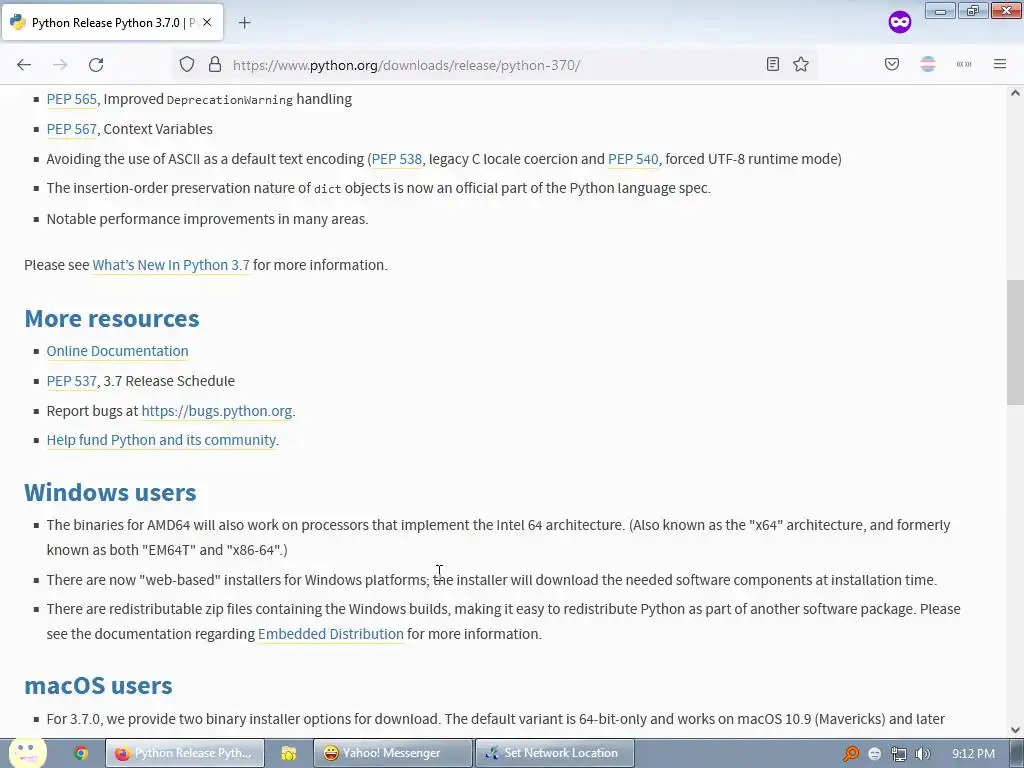The image size is (1024, 768).
Task: Click the forward navigation arrow
Action: (x=60, y=65)
